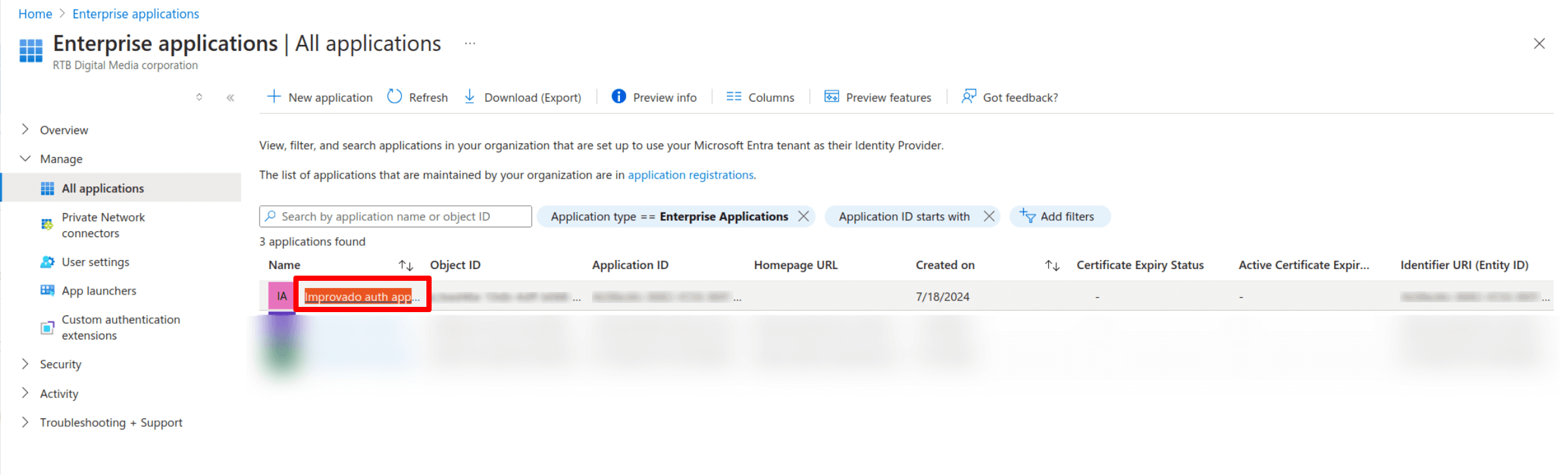This screenshot has width=1568, height=475.
Task: Click Enterprise applications breadcrumb link
Action: [136, 14]
